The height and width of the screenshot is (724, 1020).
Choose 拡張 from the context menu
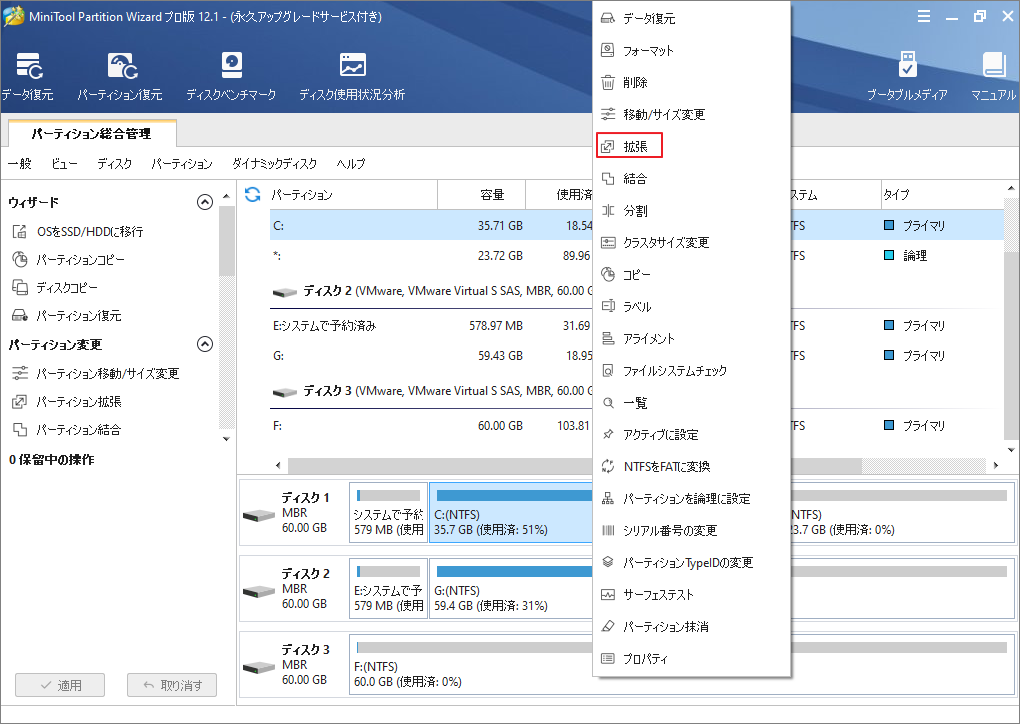[635, 146]
